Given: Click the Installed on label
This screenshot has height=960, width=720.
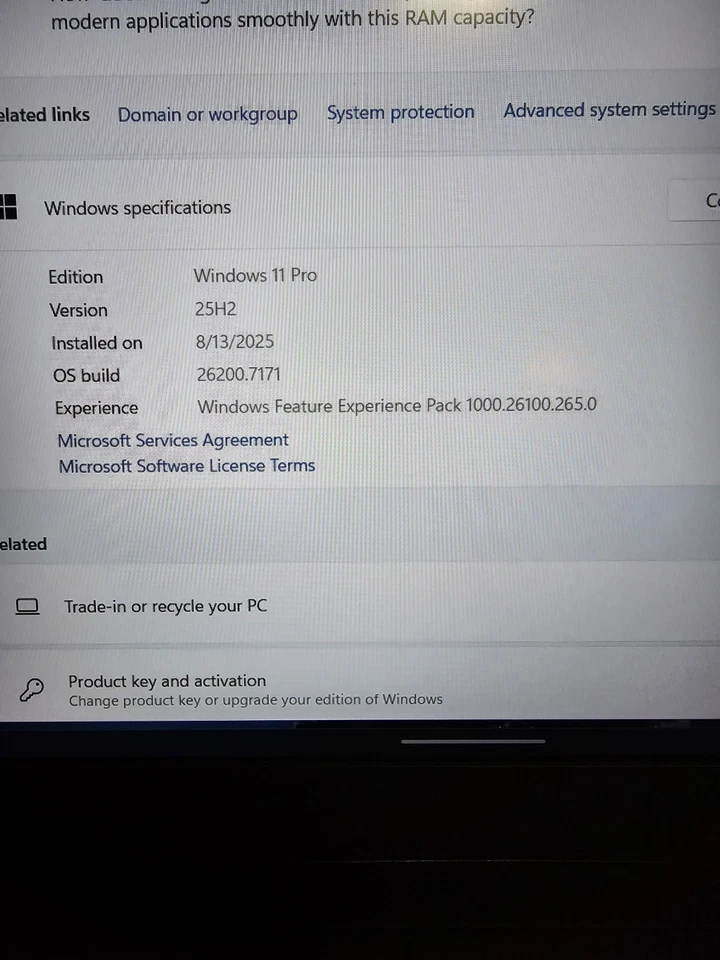Looking at the screenshot, I should pyautogui.click(x=97, y=343).
